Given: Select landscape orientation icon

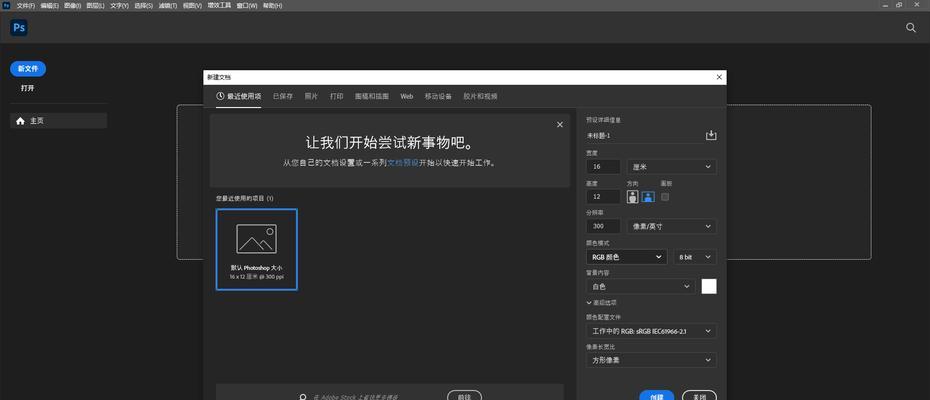Looking at the screenshot, I should click(x=648, y=196).
